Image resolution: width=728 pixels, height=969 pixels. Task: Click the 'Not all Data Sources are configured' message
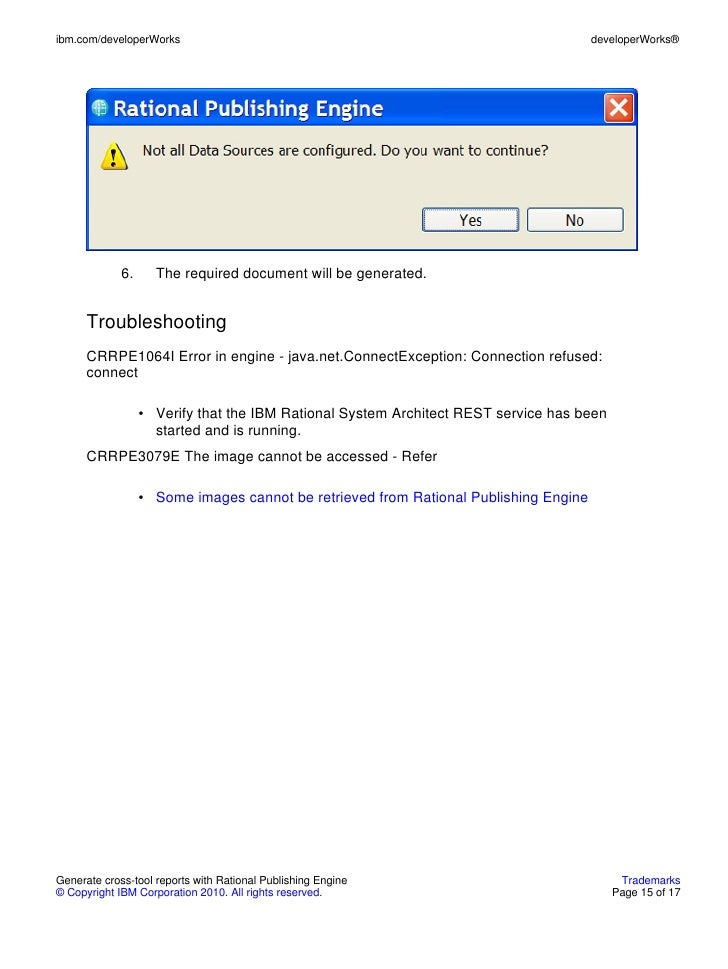345,151
